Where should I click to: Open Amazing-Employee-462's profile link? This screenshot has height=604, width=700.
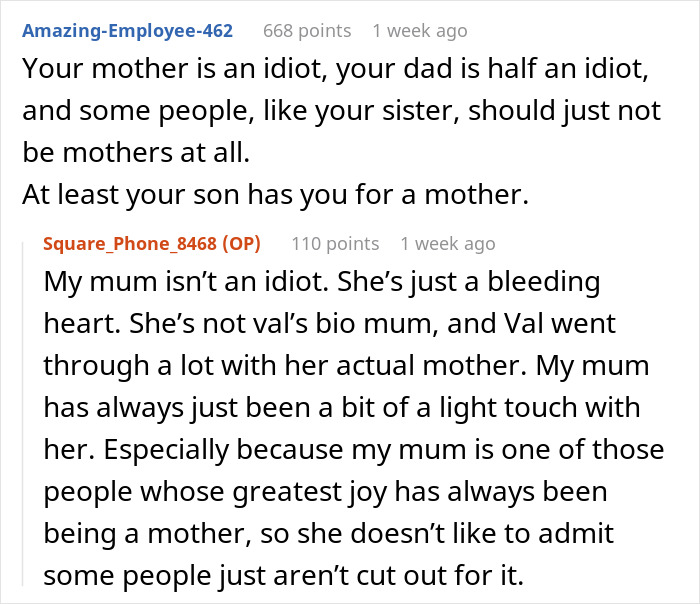coord(127,31)
